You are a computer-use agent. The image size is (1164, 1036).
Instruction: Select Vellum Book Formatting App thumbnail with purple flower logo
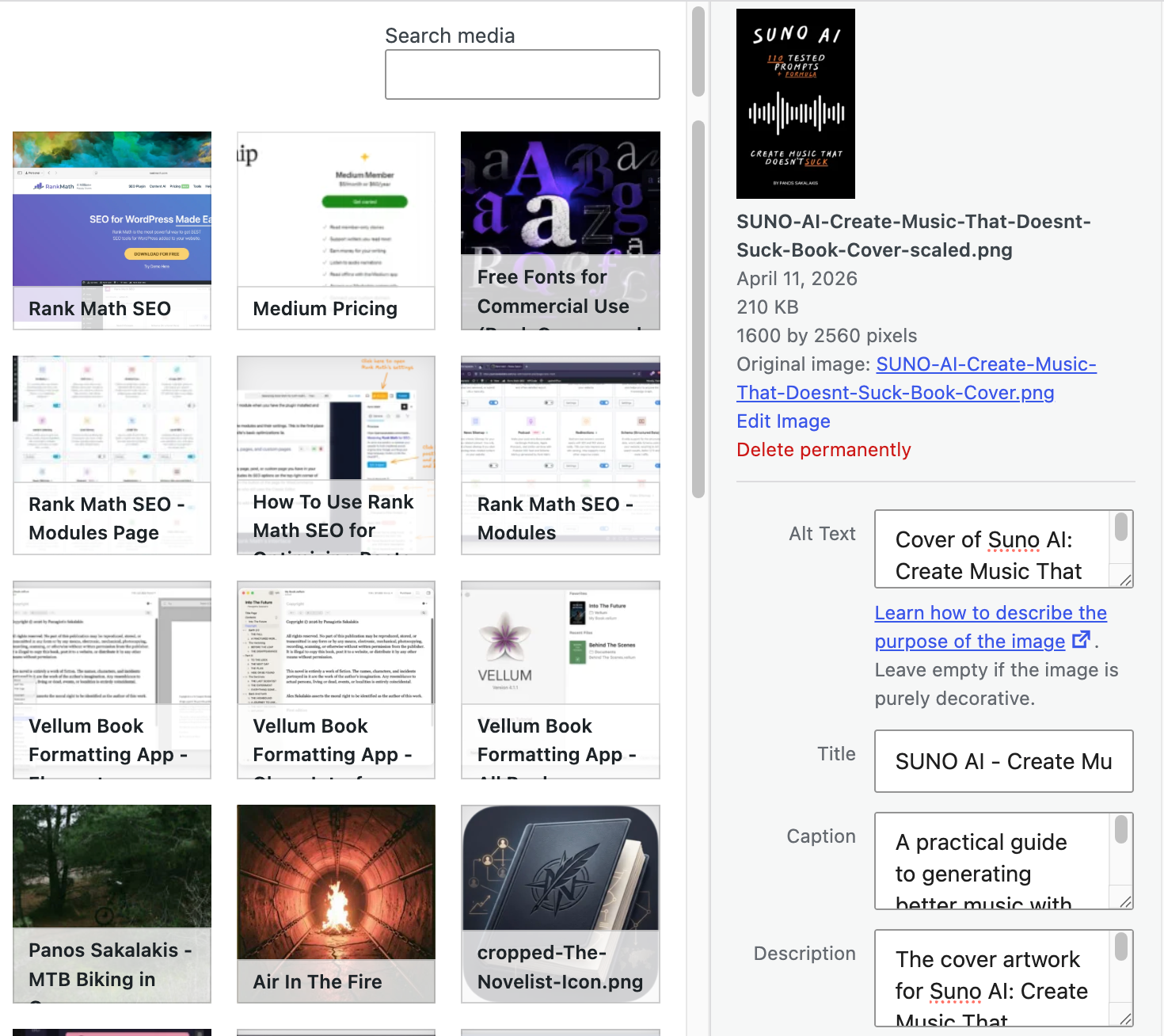(x=560, y=680)
